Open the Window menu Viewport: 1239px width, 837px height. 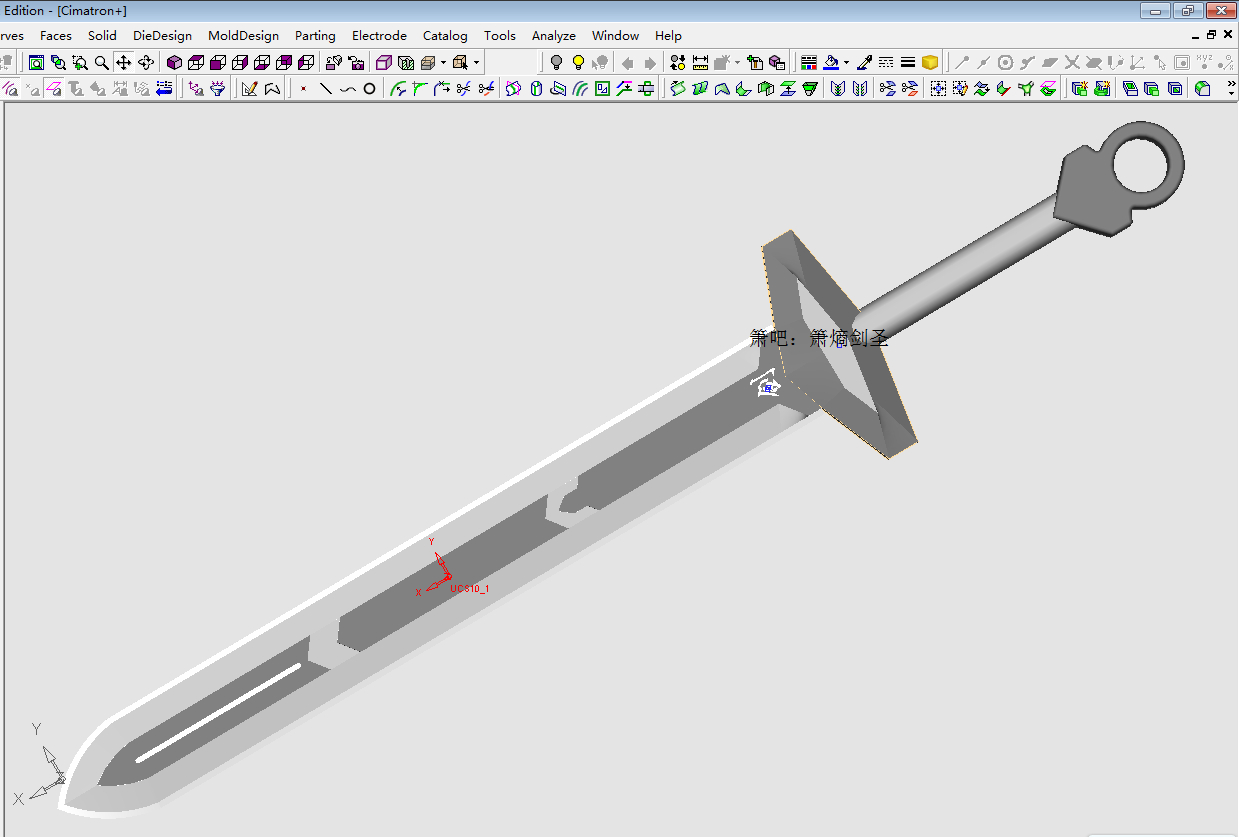(x=615, y=35)
